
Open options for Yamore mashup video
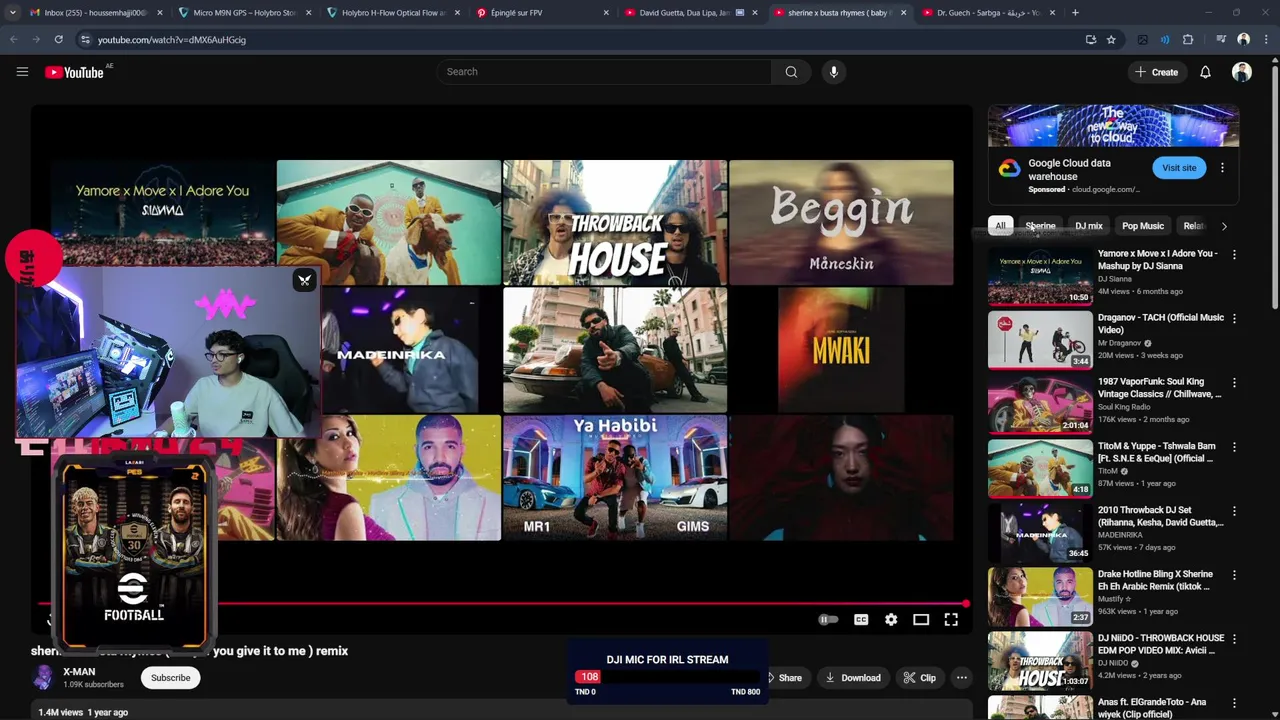(1234, 255)
